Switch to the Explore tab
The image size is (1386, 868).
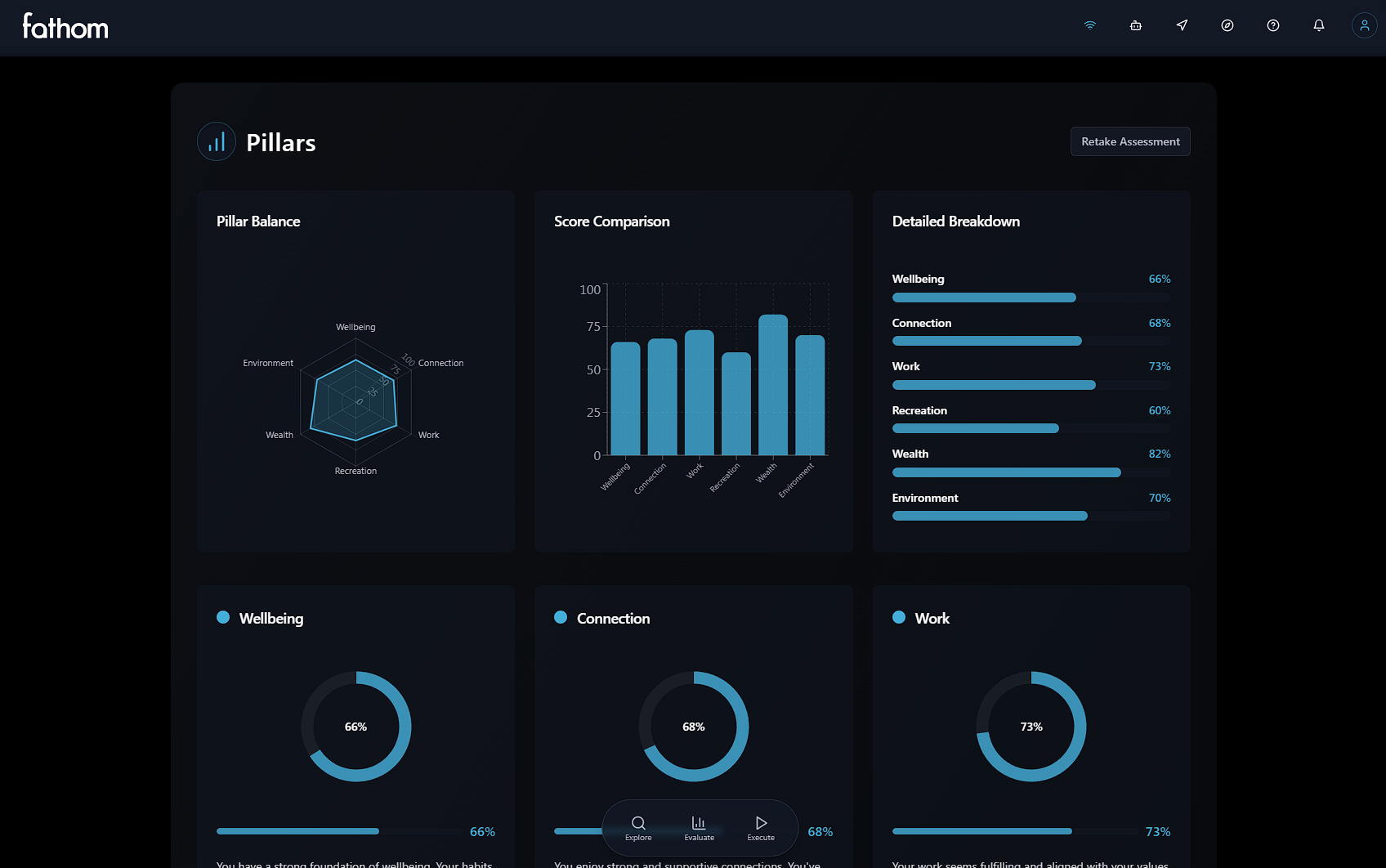click(638, 828)
